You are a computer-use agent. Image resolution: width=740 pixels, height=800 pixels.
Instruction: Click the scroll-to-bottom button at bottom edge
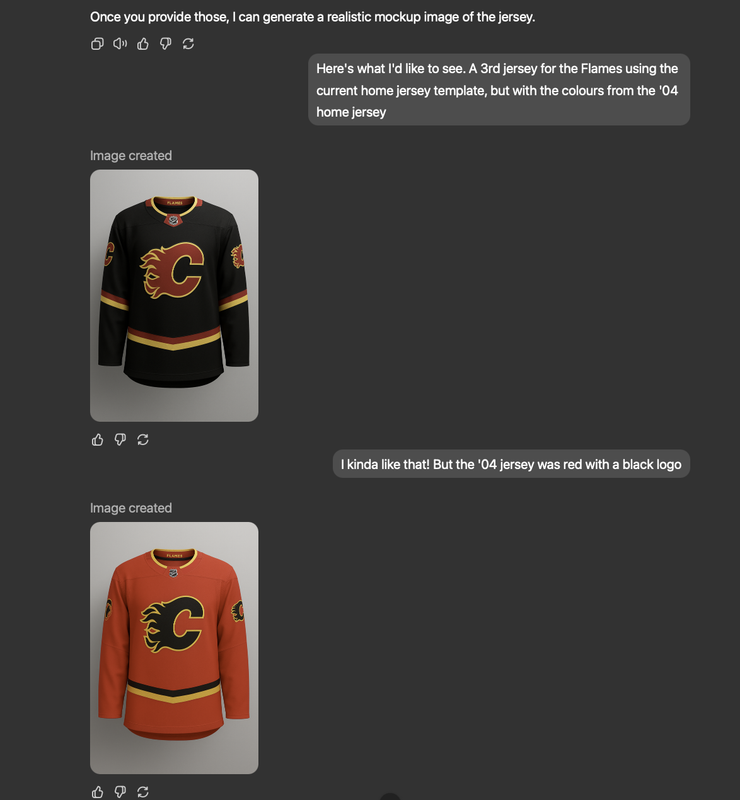[x=390, y=796]
